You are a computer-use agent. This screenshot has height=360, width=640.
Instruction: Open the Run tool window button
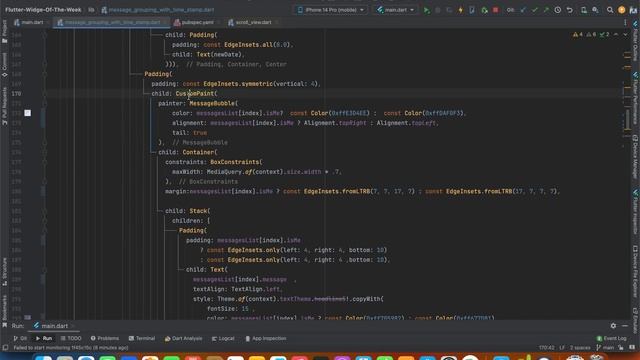tap(44, 338)
